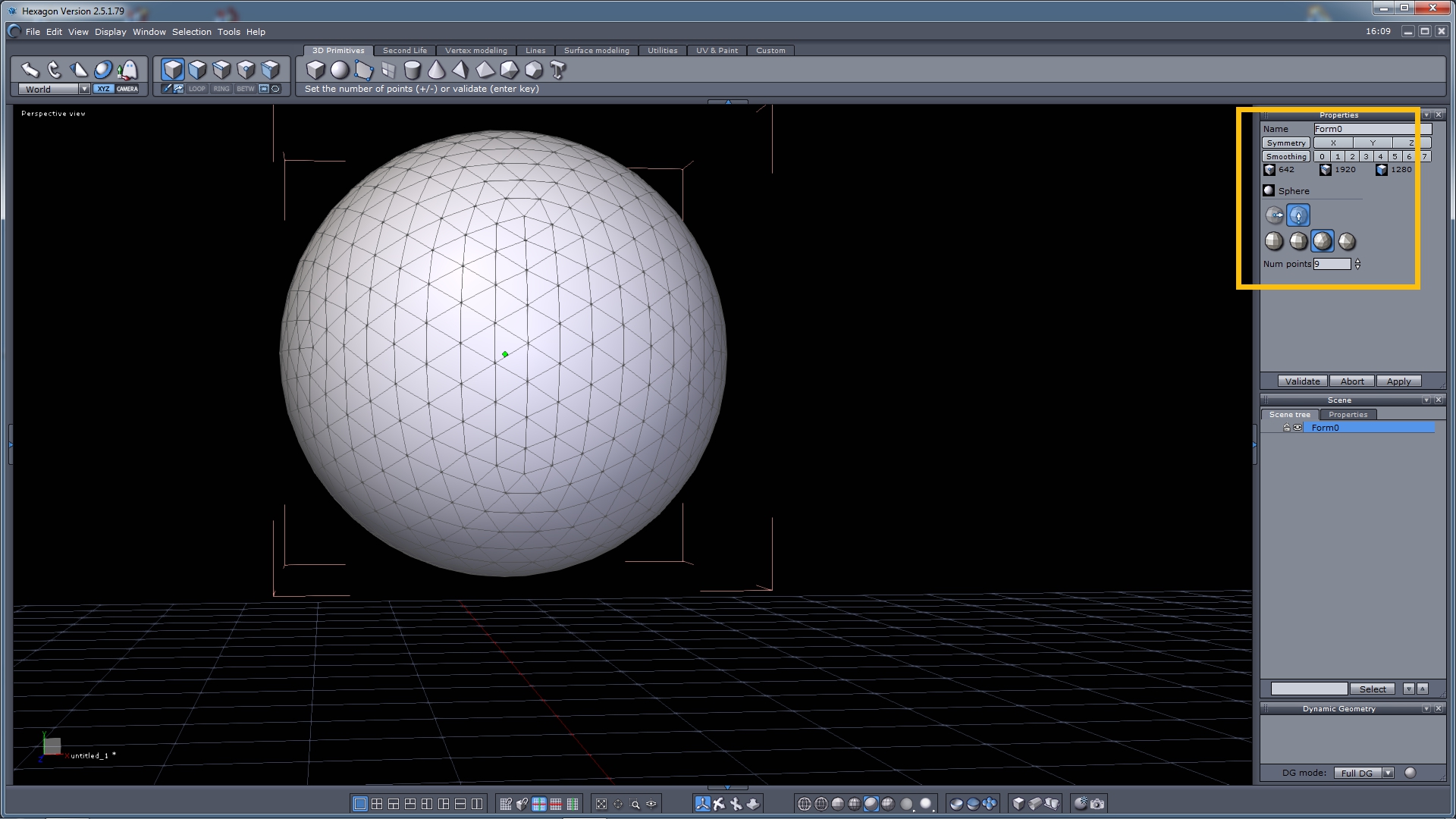The image size is (1456, 819).
Task: Click the cylinder primitive icon
Action: (412, 70)
